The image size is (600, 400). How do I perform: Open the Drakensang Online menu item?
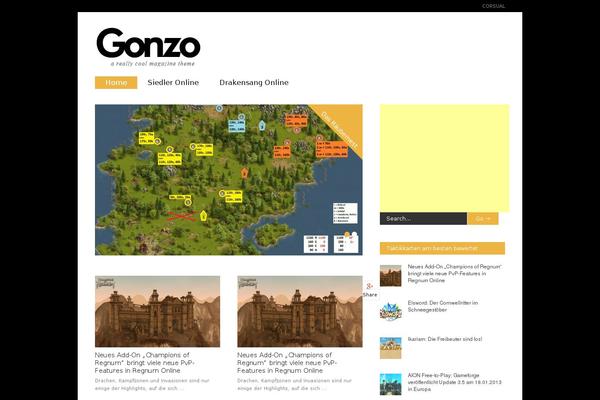254,83
